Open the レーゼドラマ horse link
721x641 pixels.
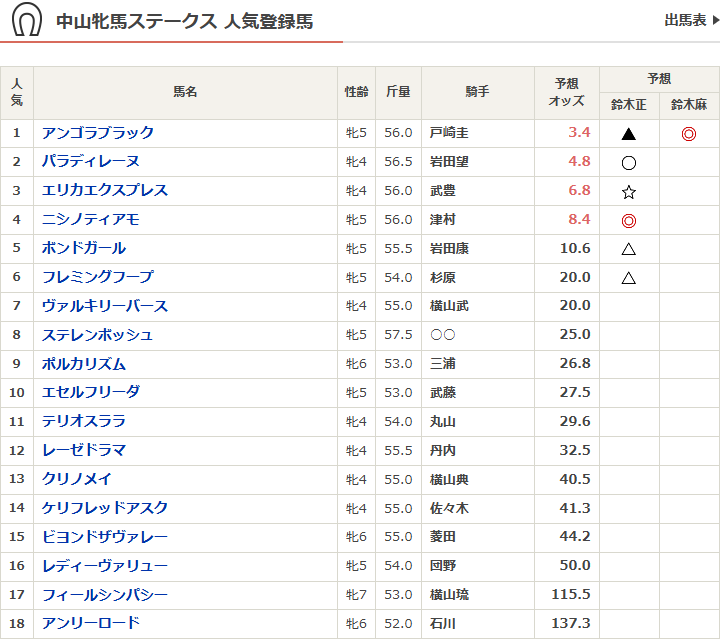click(84, 451)
